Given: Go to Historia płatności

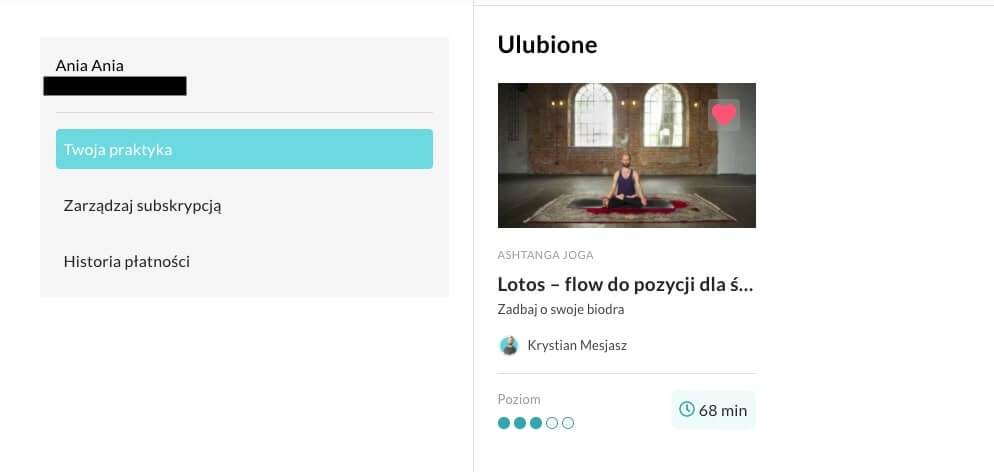Looking at the screenshot, I should click(x=127, y=262).
